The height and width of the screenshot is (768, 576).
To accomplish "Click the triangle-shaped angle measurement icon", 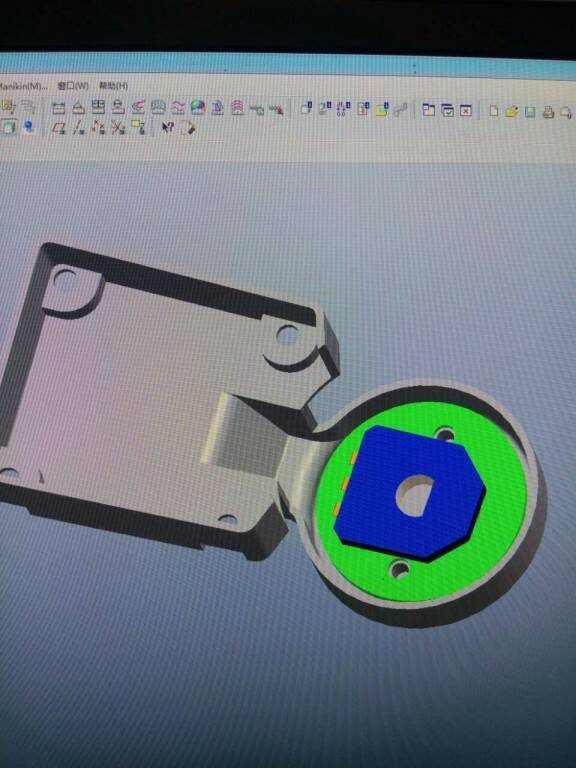I will [x=78, y=107].
